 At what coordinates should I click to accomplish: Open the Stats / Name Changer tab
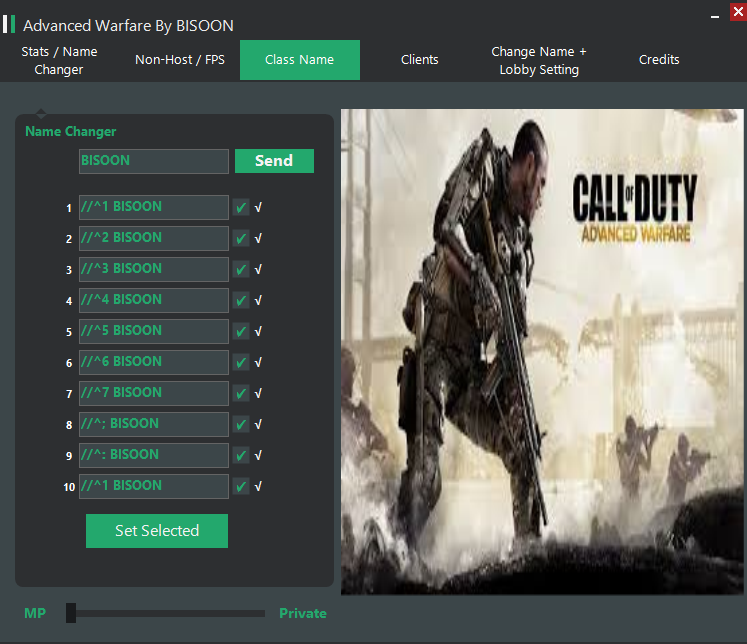pyautogui.click(x=59, y=60)
